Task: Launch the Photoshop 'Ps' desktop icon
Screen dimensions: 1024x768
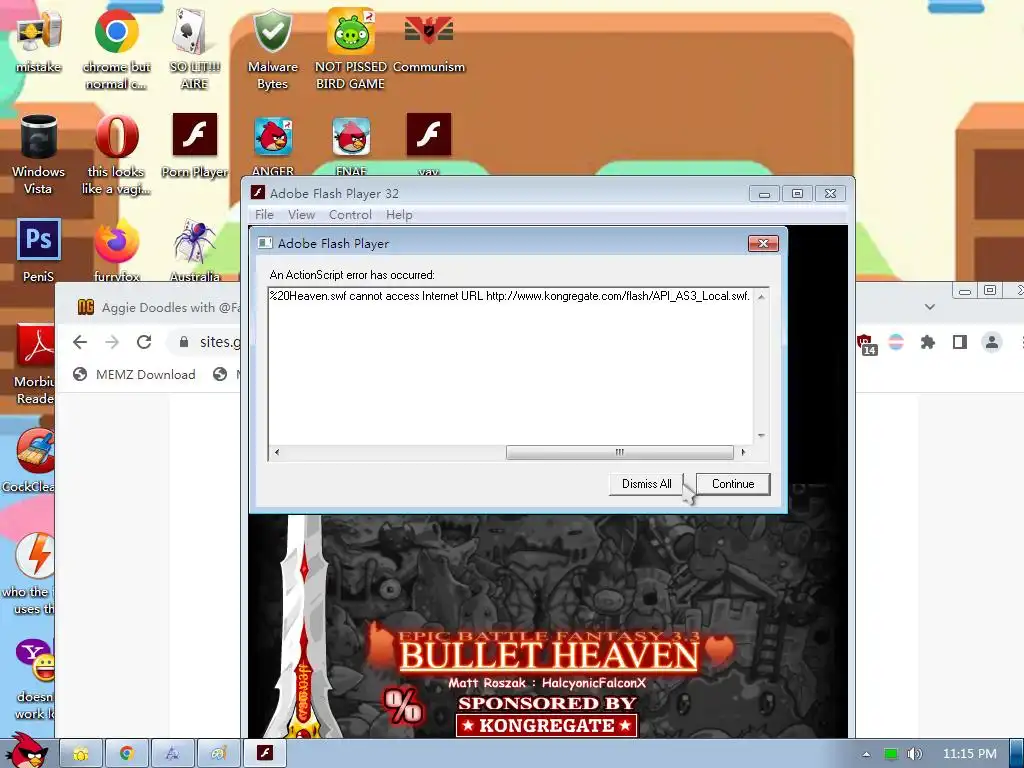Action: 38,249
